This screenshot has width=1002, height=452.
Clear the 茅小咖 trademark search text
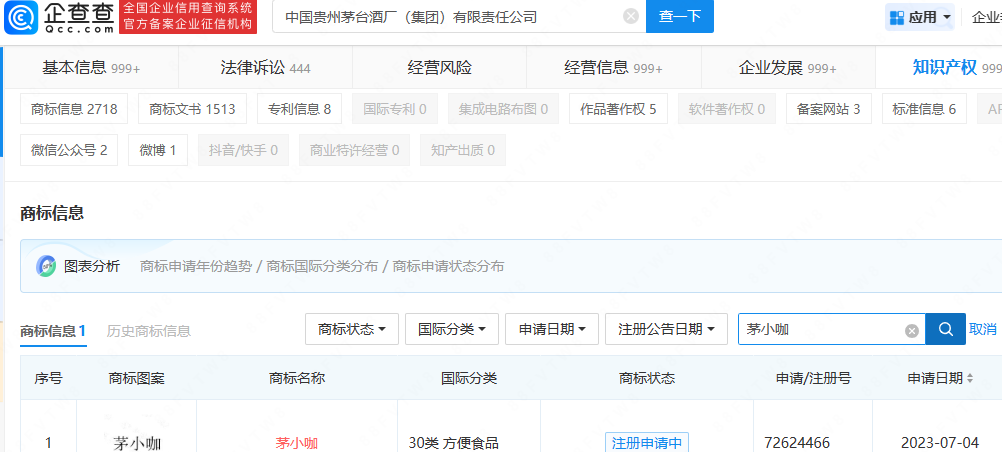[912, 331]
